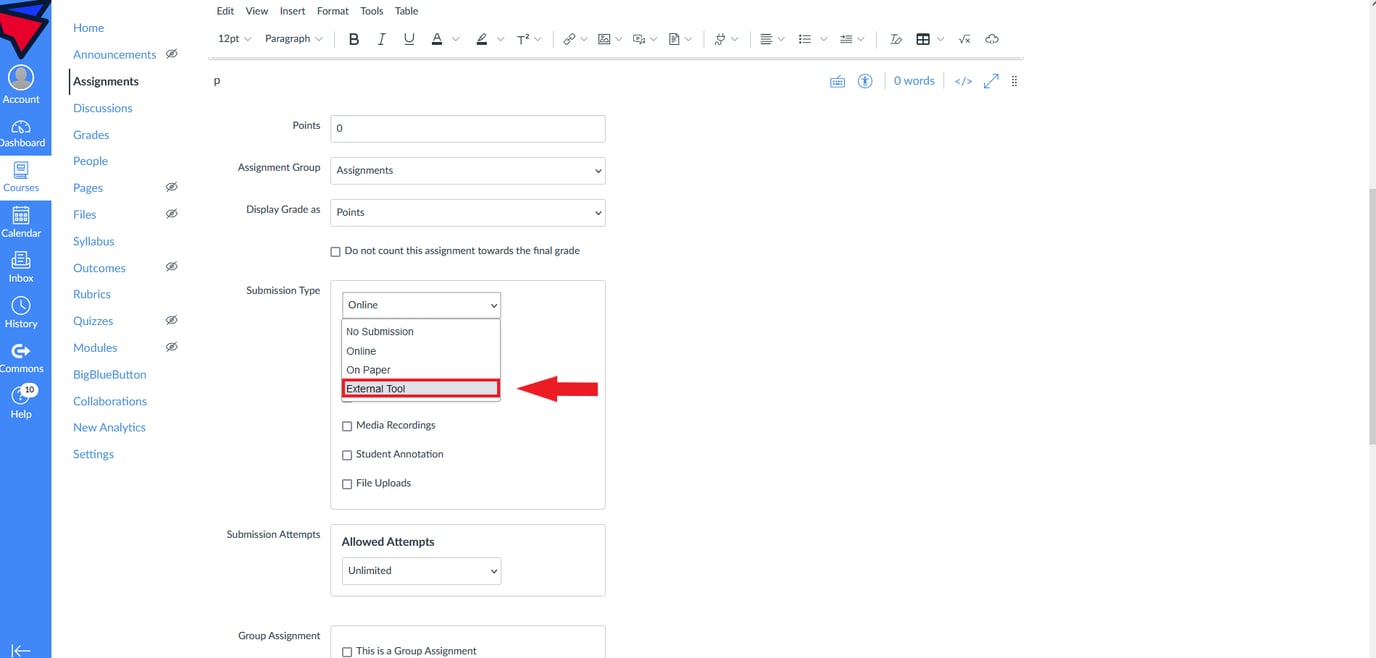Open the Tools menu

(371, 10)
